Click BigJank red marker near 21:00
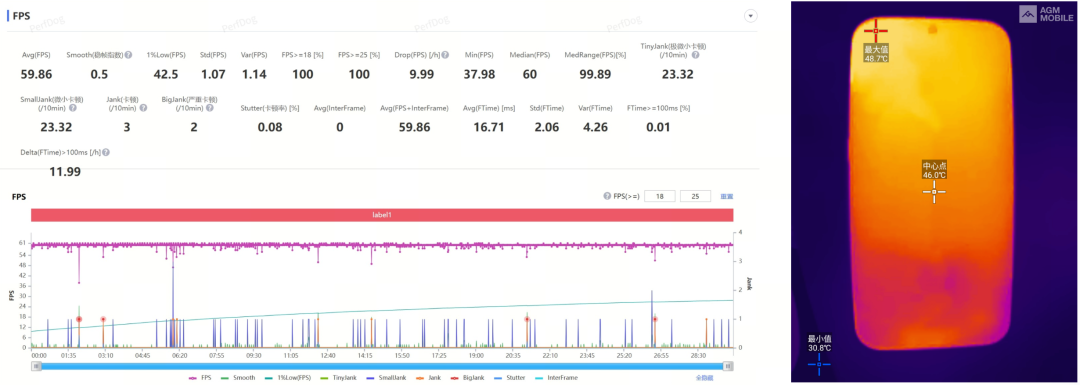Viewport: 1080px width, 385px height. point(527,319)
